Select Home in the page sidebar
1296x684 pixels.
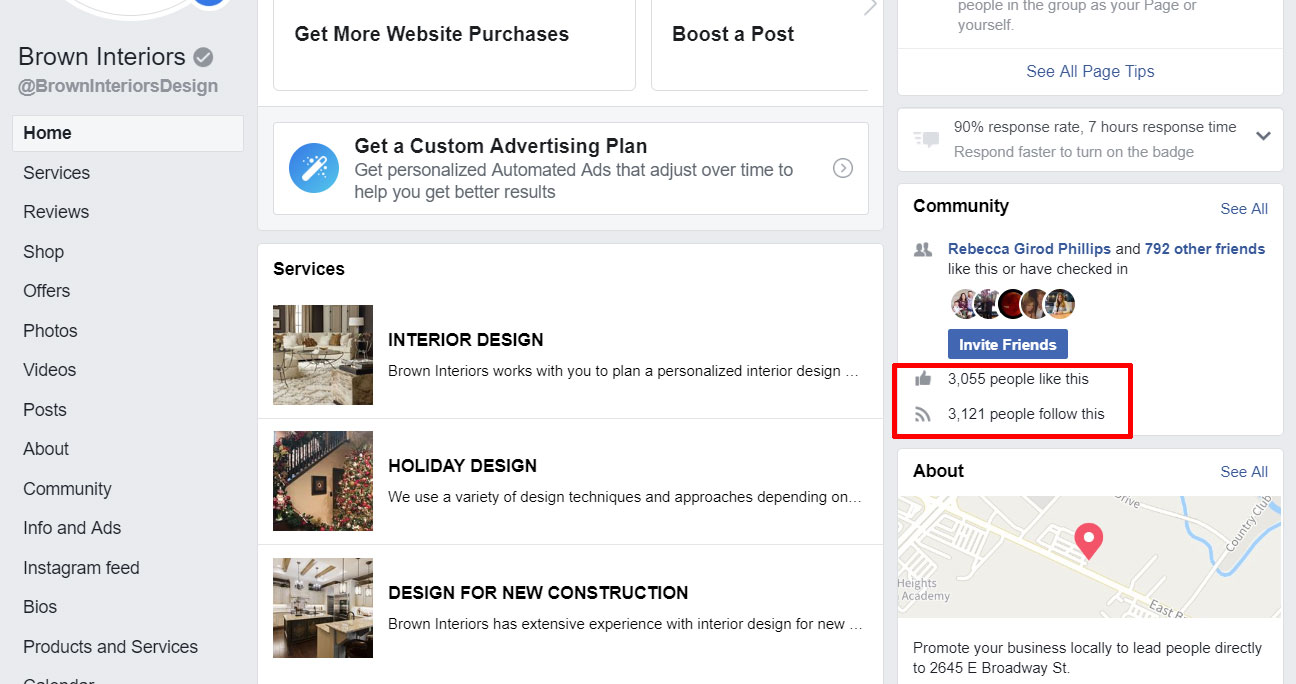[128, 133]
